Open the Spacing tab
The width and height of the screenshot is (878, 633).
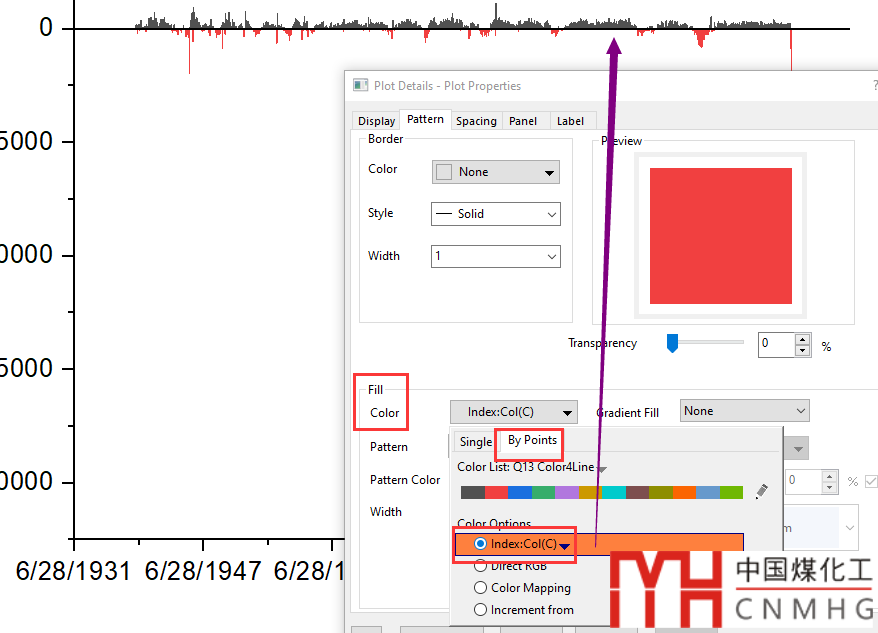click(476, 121)
